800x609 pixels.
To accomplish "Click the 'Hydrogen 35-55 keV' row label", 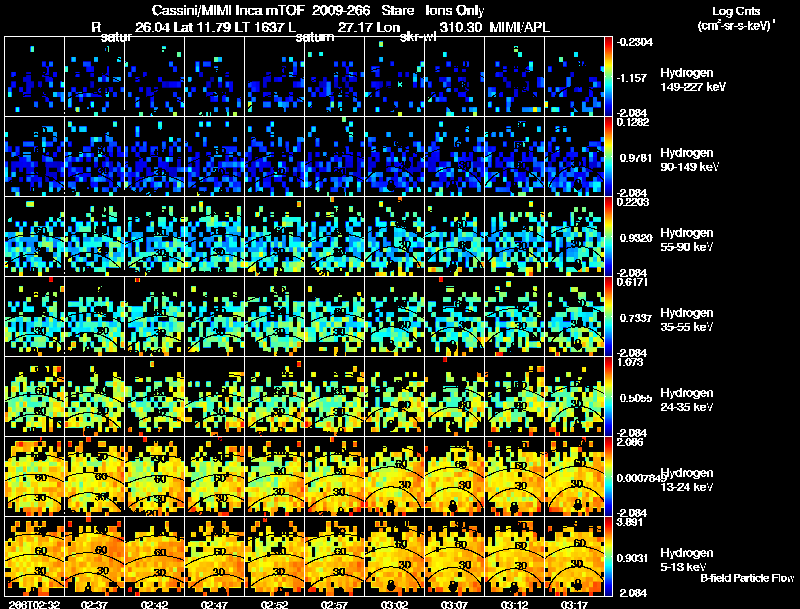I will click(x=686, y=320).
